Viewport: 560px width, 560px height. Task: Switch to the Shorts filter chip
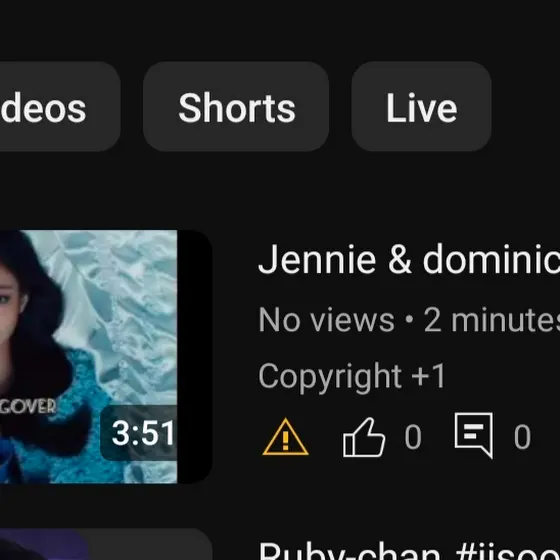pos(236,106)
